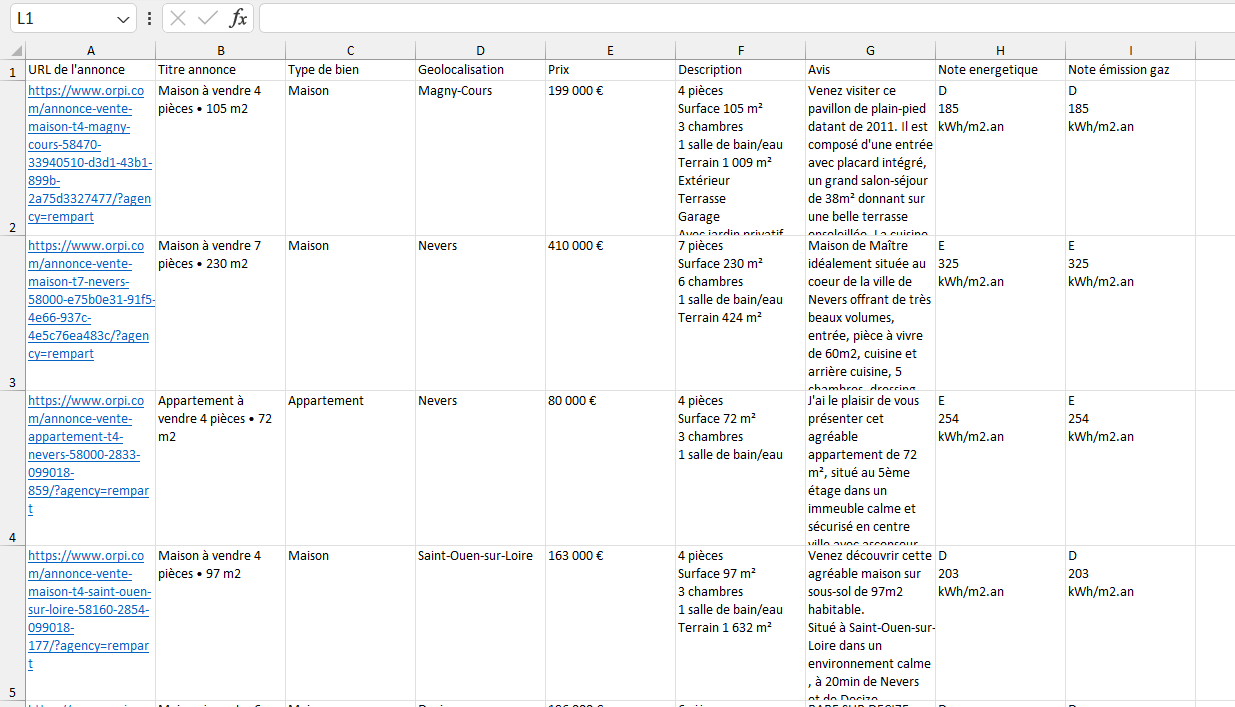Click description cell with 'Surface 105 m²'
Image resolution: width=1235 pixels, height=707 pixels.
(741, 158)
